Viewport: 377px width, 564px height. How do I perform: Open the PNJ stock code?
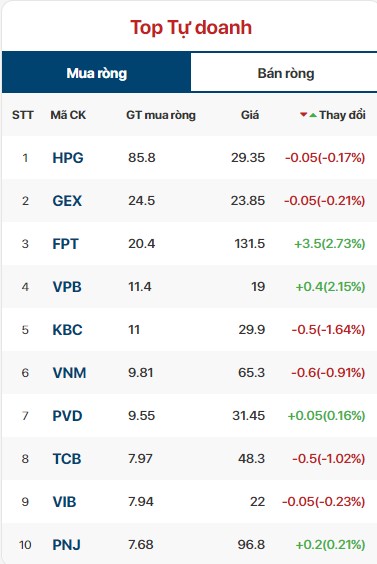point(66,545)
